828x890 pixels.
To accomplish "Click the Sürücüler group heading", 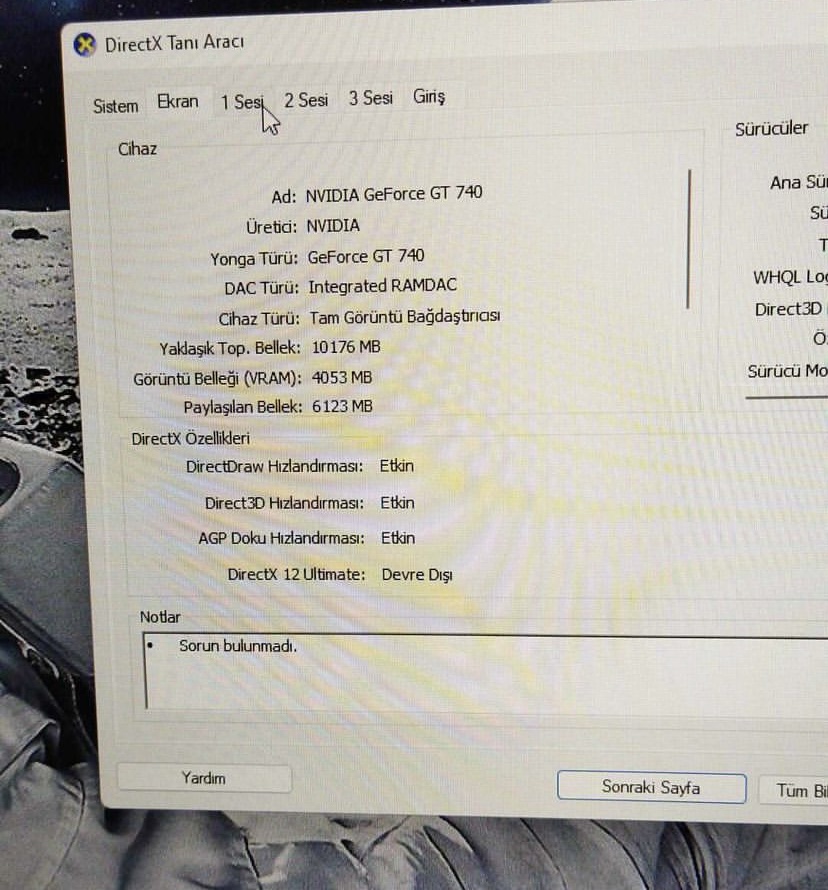I will 771,129.
